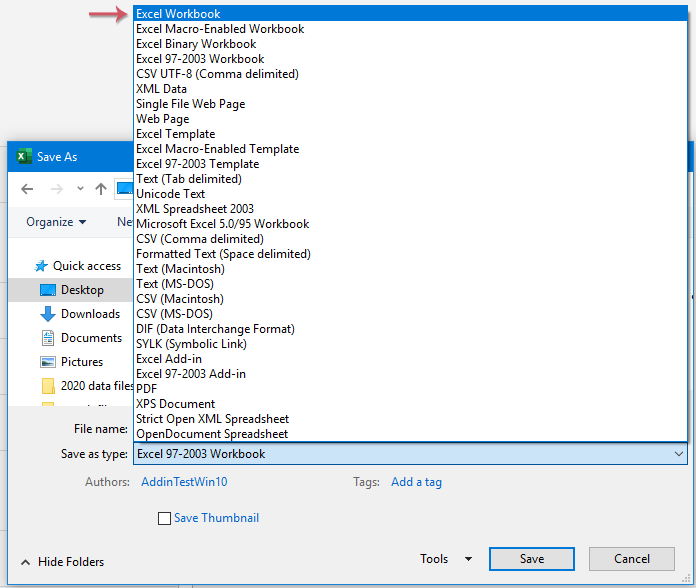Viewport: 696px width, 588px height.
Task: Click the back navigation arrow
Action: pyautogui.click(x=27, y=189)
